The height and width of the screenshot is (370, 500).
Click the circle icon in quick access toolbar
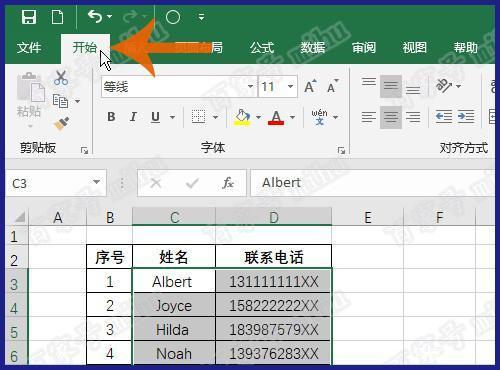point(173,17)
